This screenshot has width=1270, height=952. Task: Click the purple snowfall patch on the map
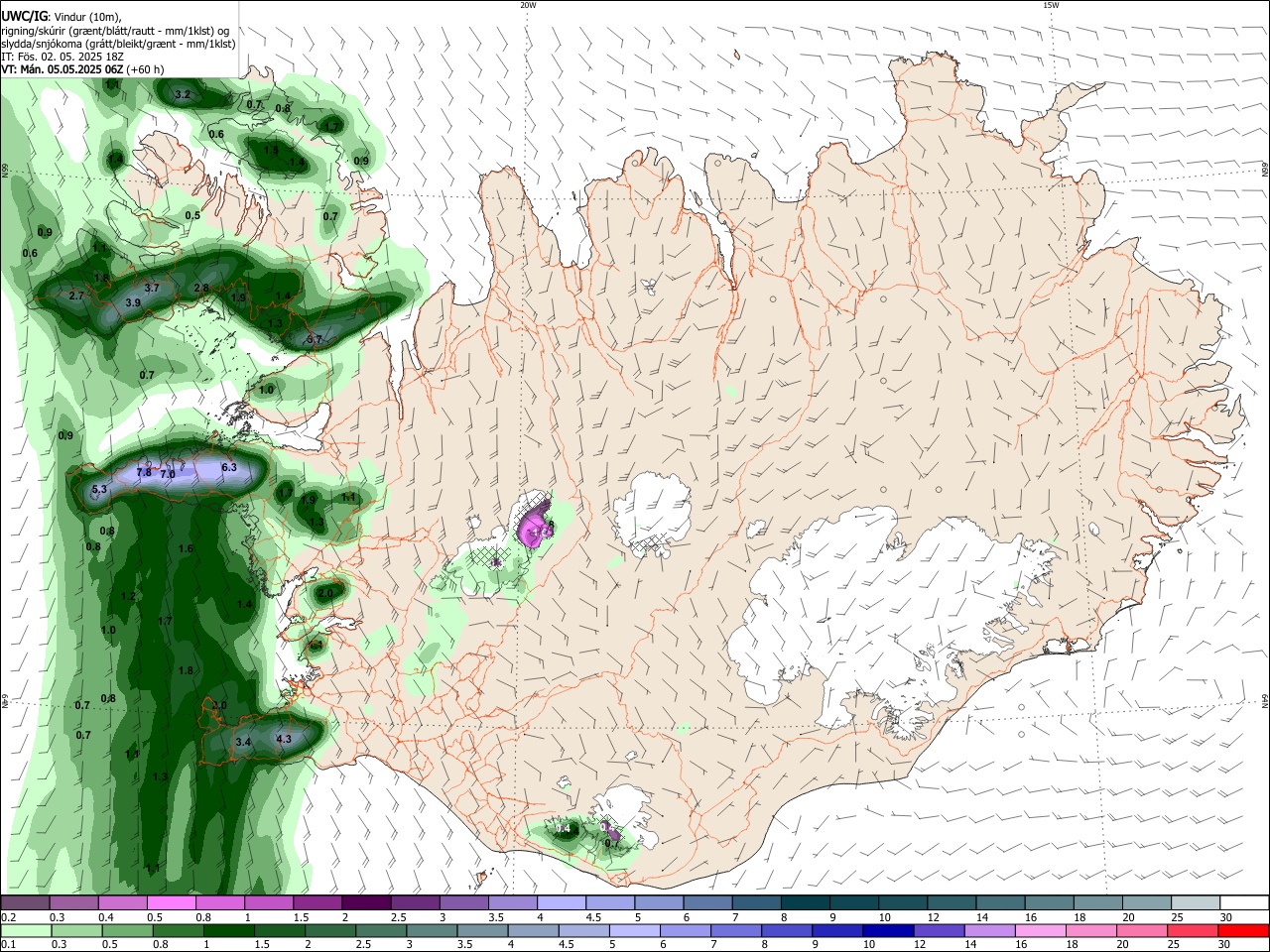click(x=536, y=529)
